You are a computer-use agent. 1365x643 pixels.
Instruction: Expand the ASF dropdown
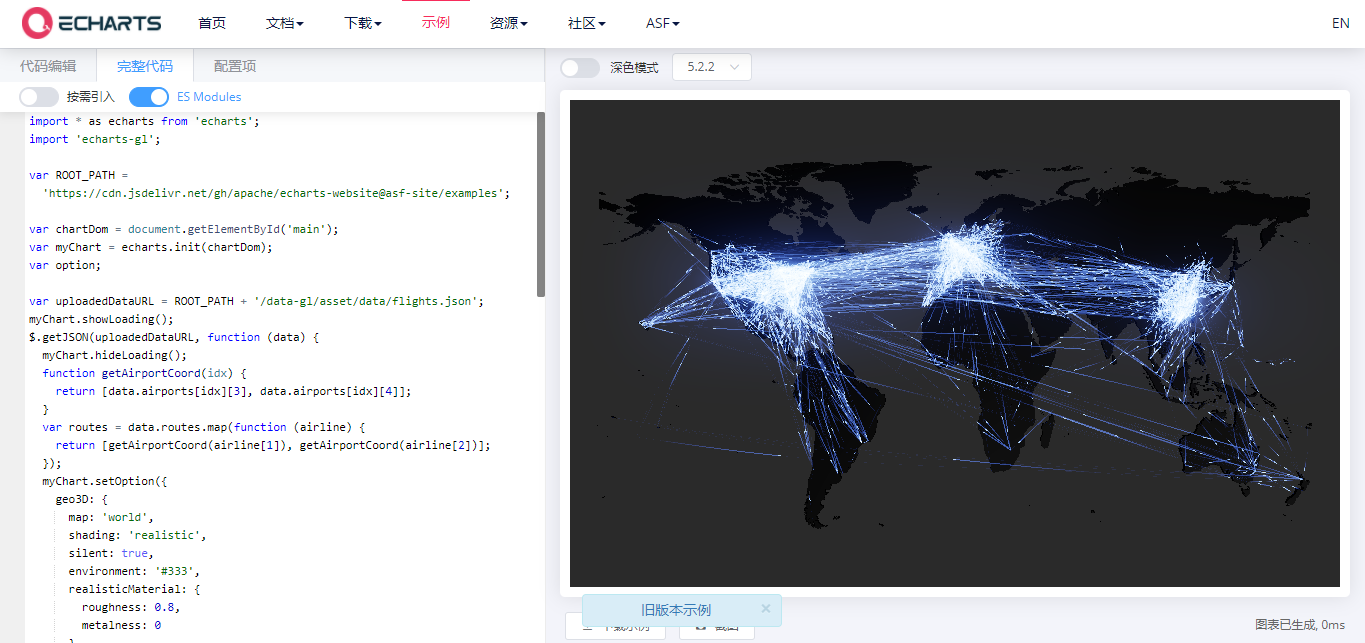[x=661, y=22]
